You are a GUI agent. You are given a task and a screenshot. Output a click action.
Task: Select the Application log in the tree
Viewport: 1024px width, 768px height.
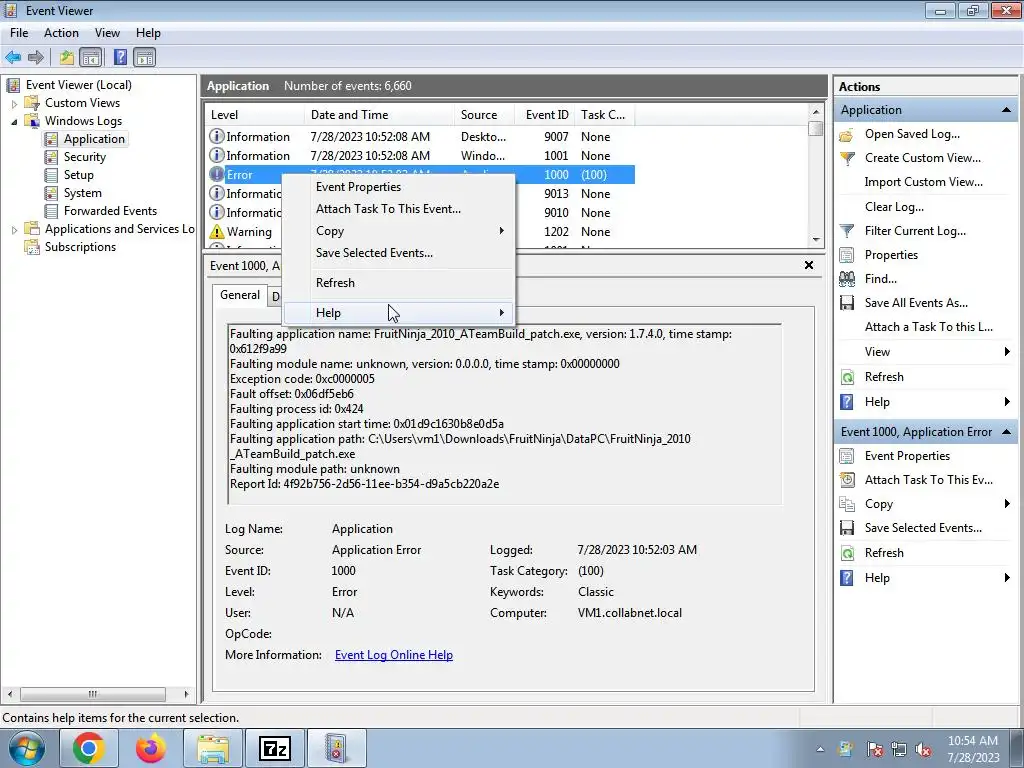pos(94,139)
